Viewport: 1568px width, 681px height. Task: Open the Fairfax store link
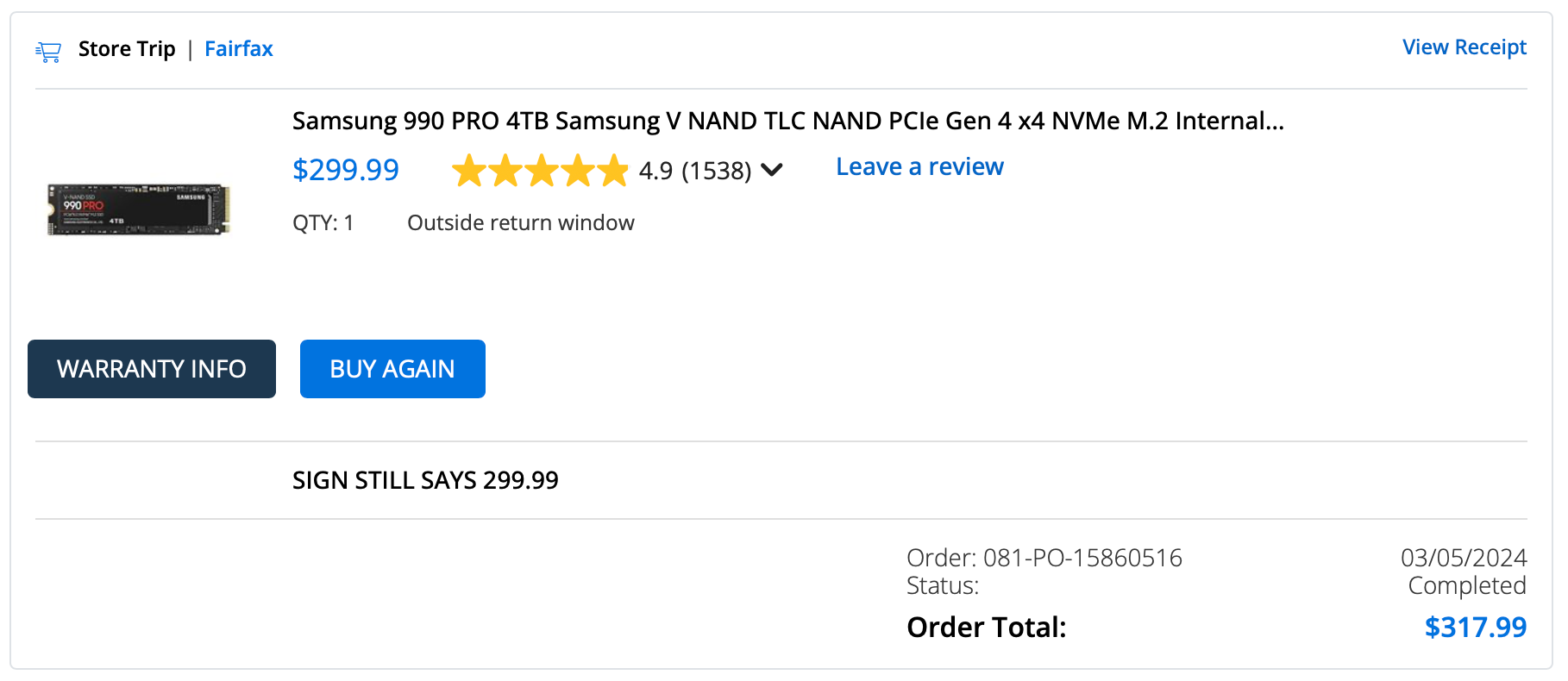click(239, 49)
